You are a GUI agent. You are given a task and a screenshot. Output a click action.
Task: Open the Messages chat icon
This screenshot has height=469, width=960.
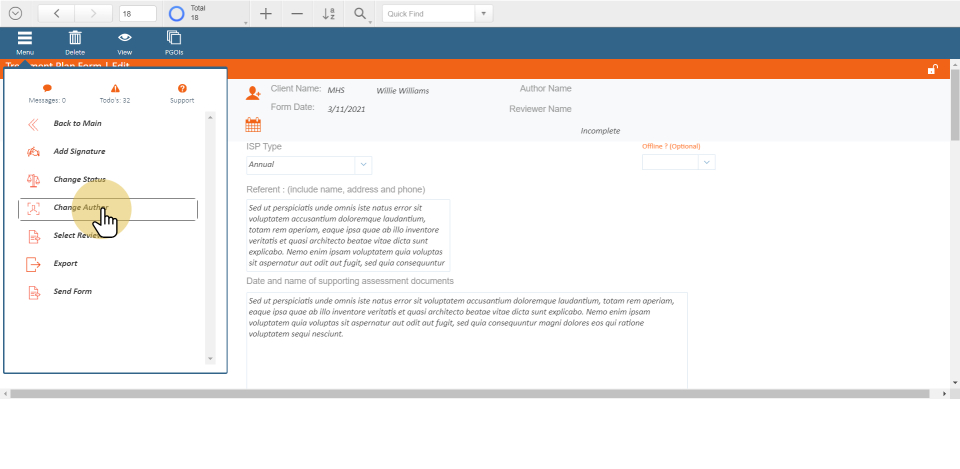47,89
